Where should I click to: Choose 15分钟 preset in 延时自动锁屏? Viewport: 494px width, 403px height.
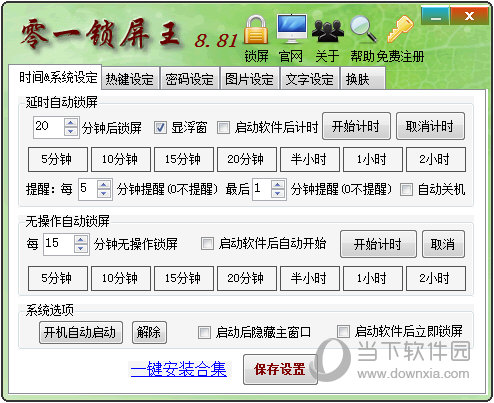click(184, 159)
